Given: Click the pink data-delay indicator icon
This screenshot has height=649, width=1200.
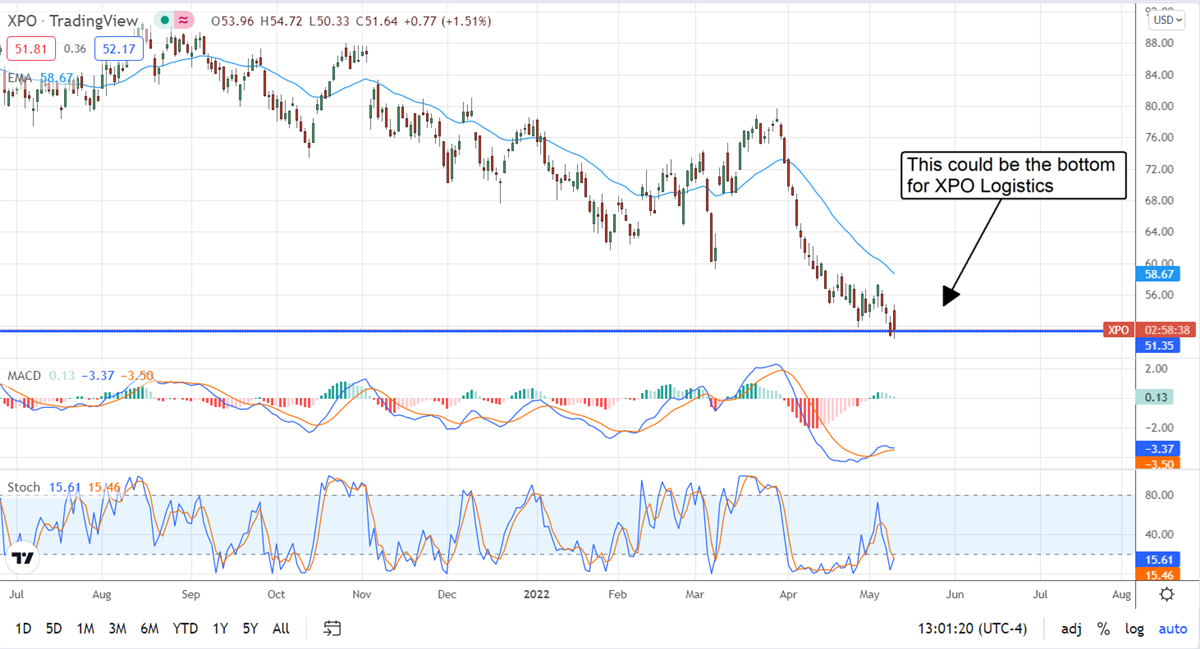Looking at the screenshot, I should pos(184,21).
